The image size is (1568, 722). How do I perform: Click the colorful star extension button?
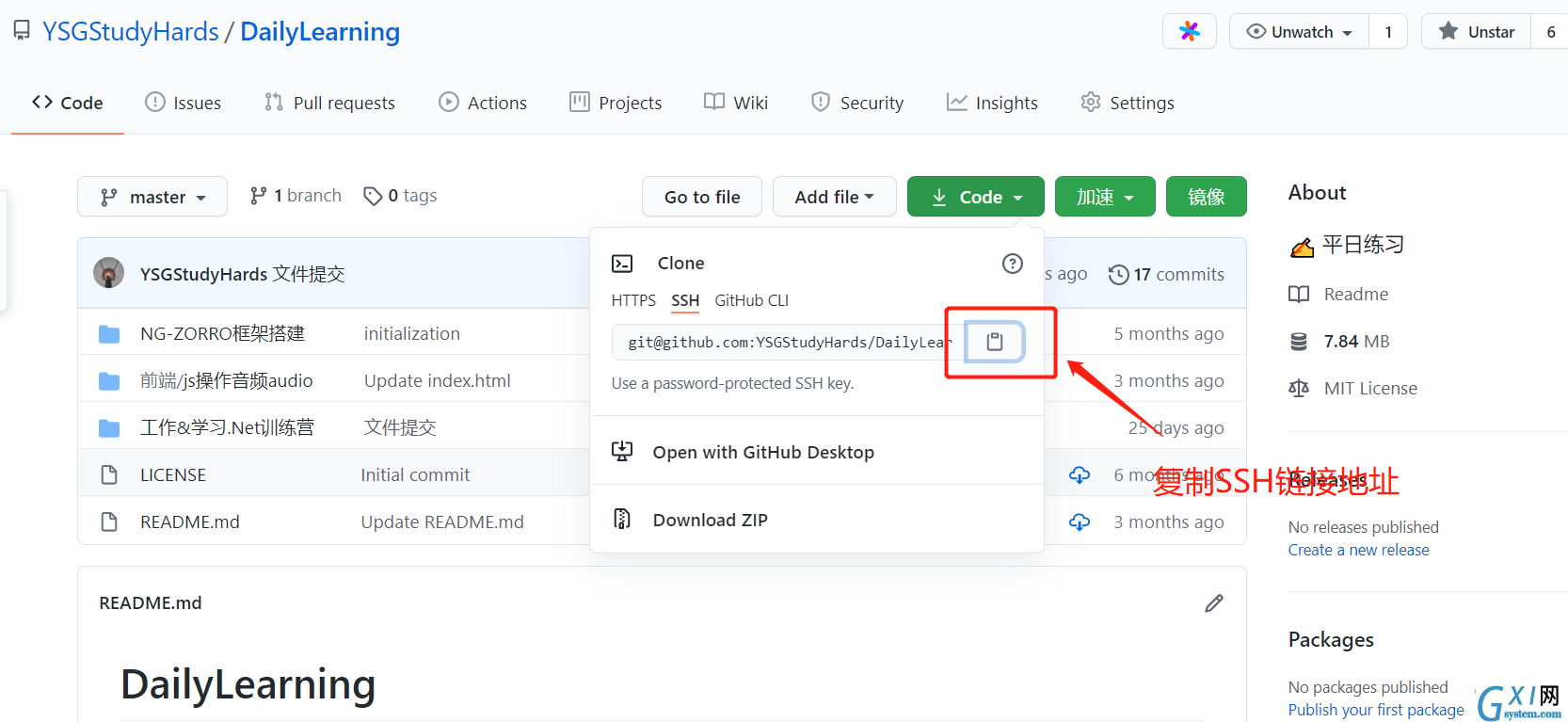(x=1190, y=31)
